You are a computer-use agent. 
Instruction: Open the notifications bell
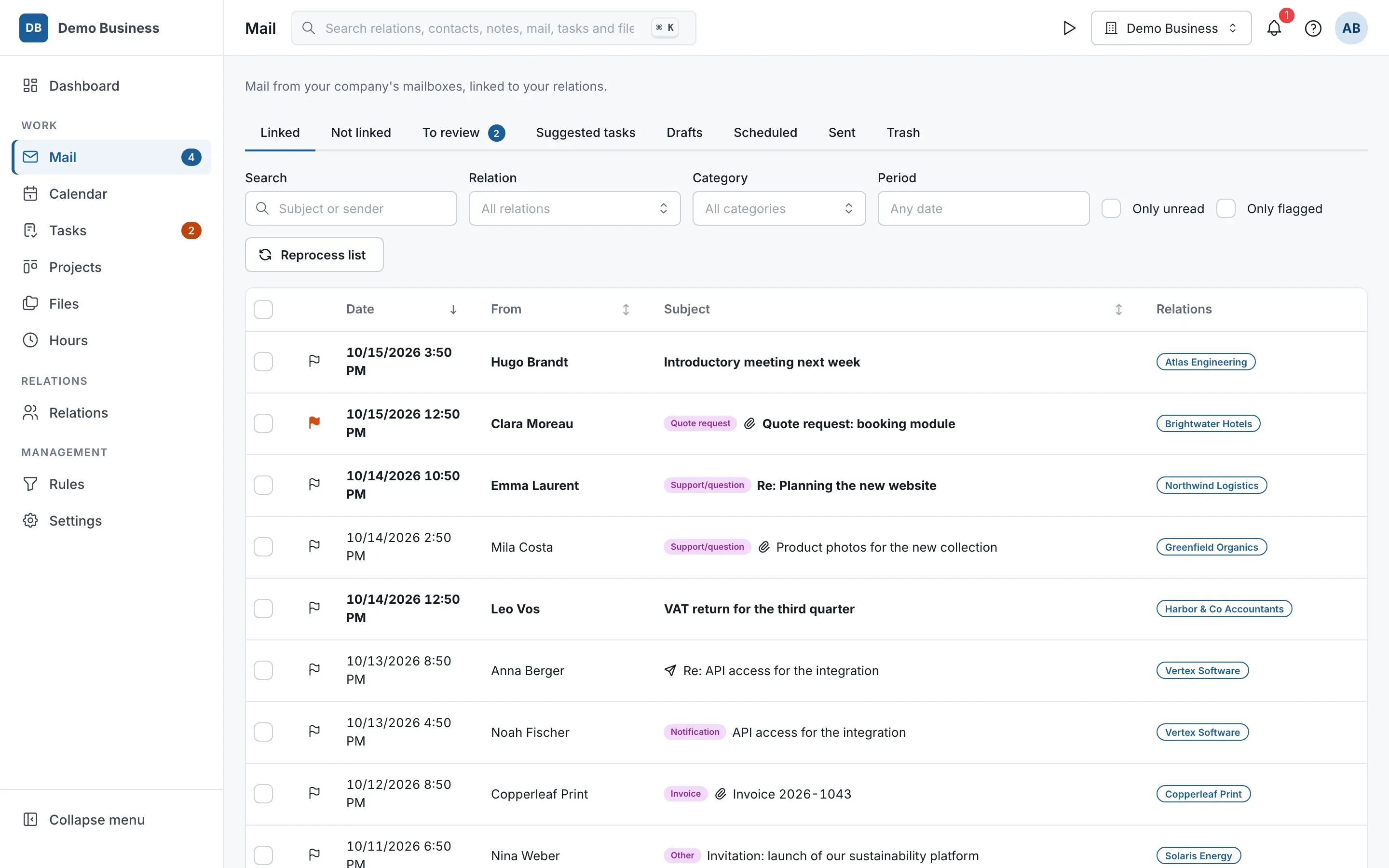pos(1274,28)
